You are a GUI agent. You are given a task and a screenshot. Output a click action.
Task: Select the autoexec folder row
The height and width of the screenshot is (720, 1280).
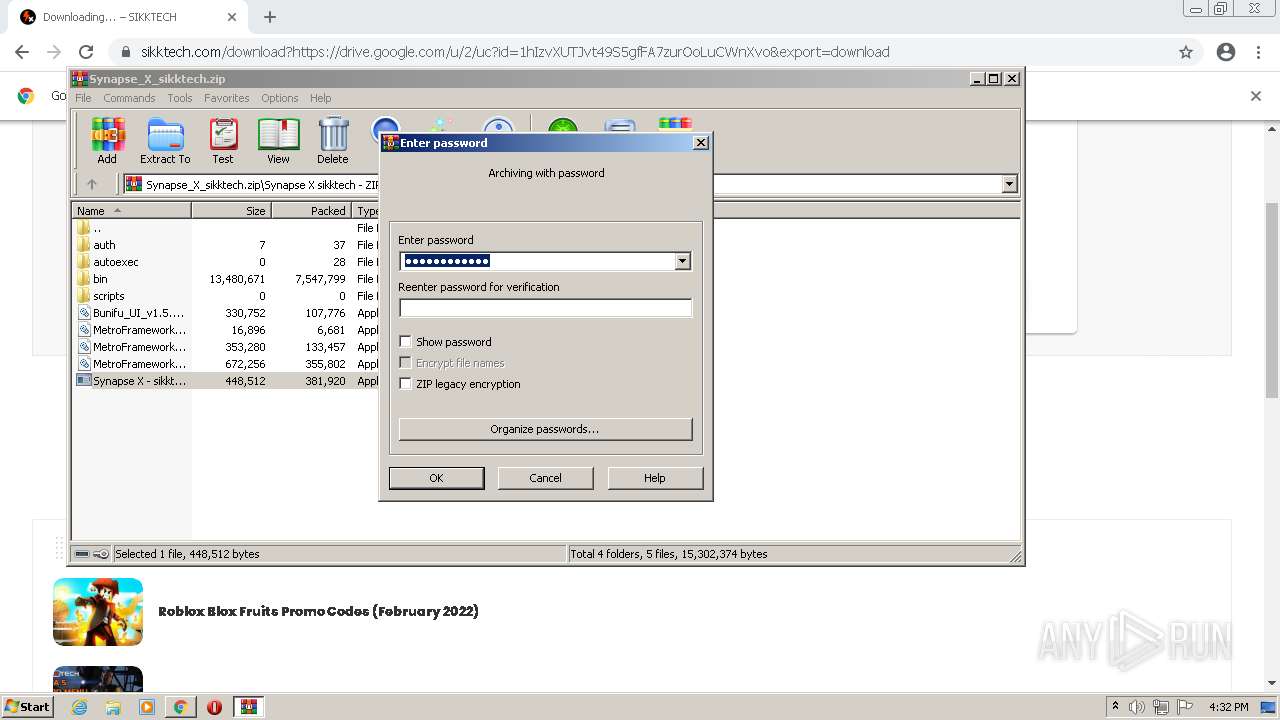(225, 262)
